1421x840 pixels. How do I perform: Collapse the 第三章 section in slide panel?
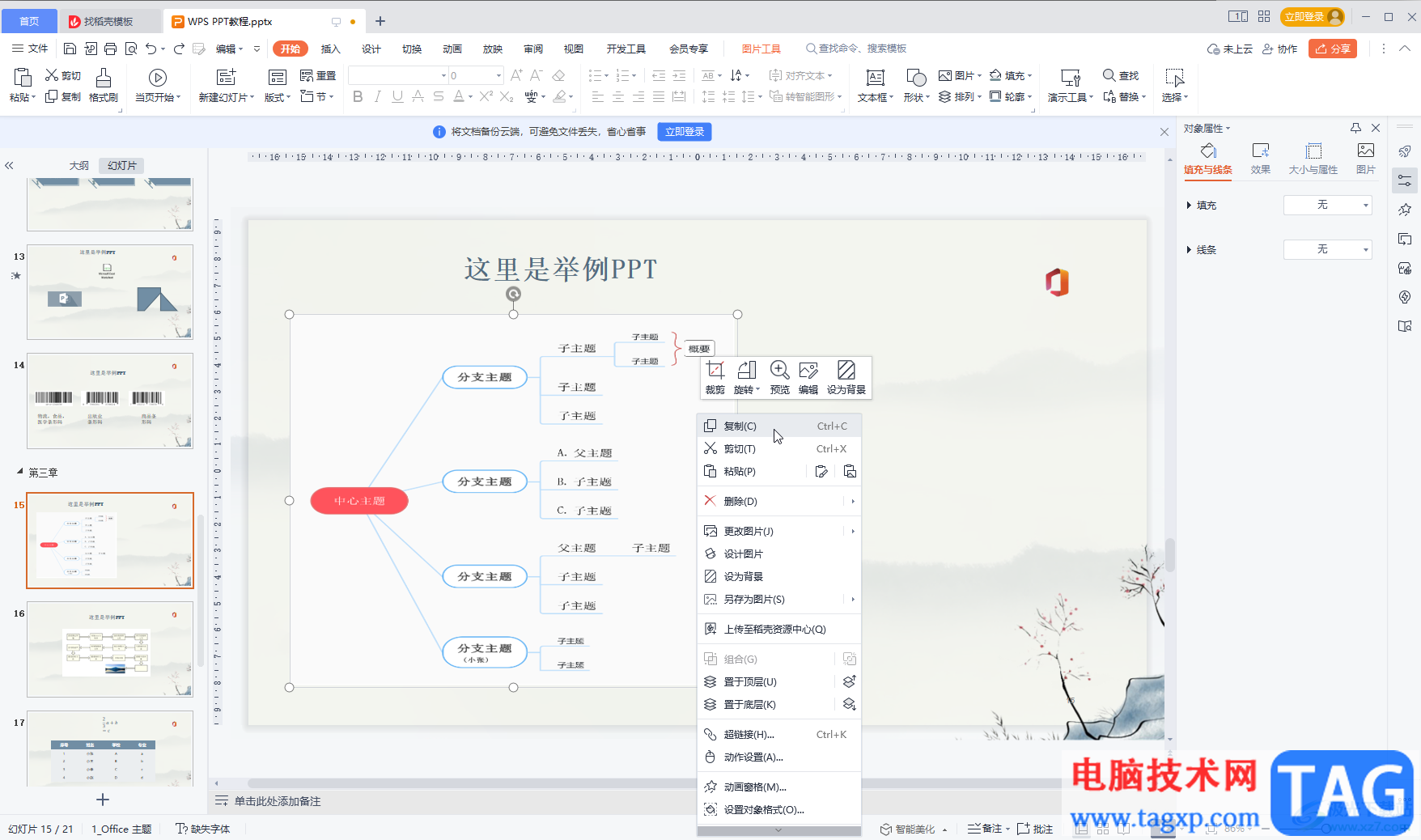[20, 472]
